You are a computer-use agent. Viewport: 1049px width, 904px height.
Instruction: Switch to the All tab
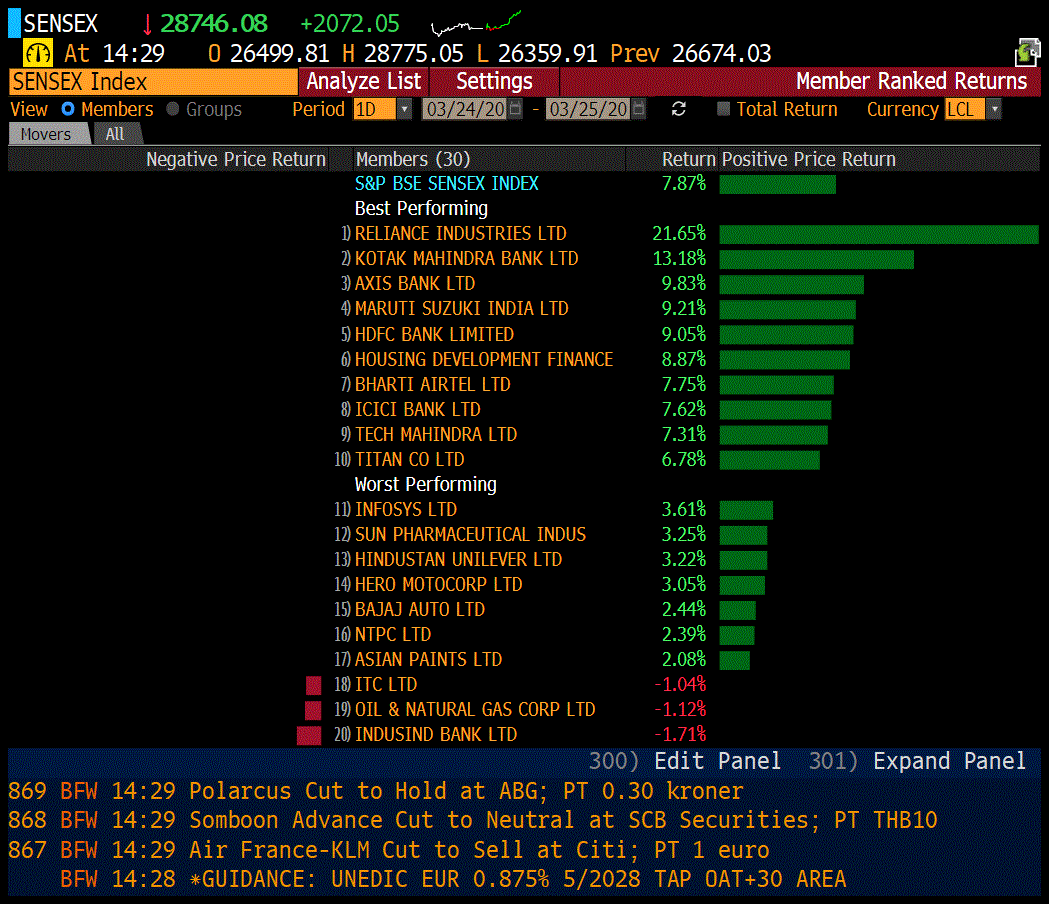115,134
